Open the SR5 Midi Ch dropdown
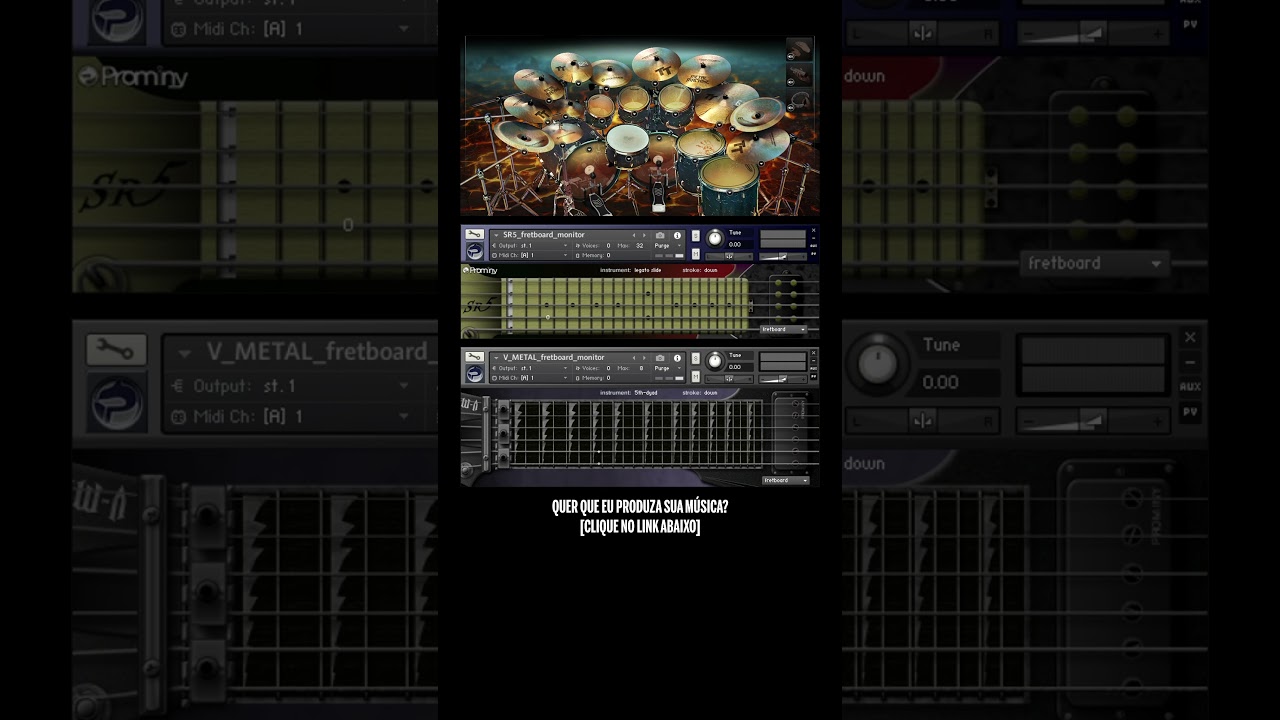1280x720 pixels. (530, 255)
